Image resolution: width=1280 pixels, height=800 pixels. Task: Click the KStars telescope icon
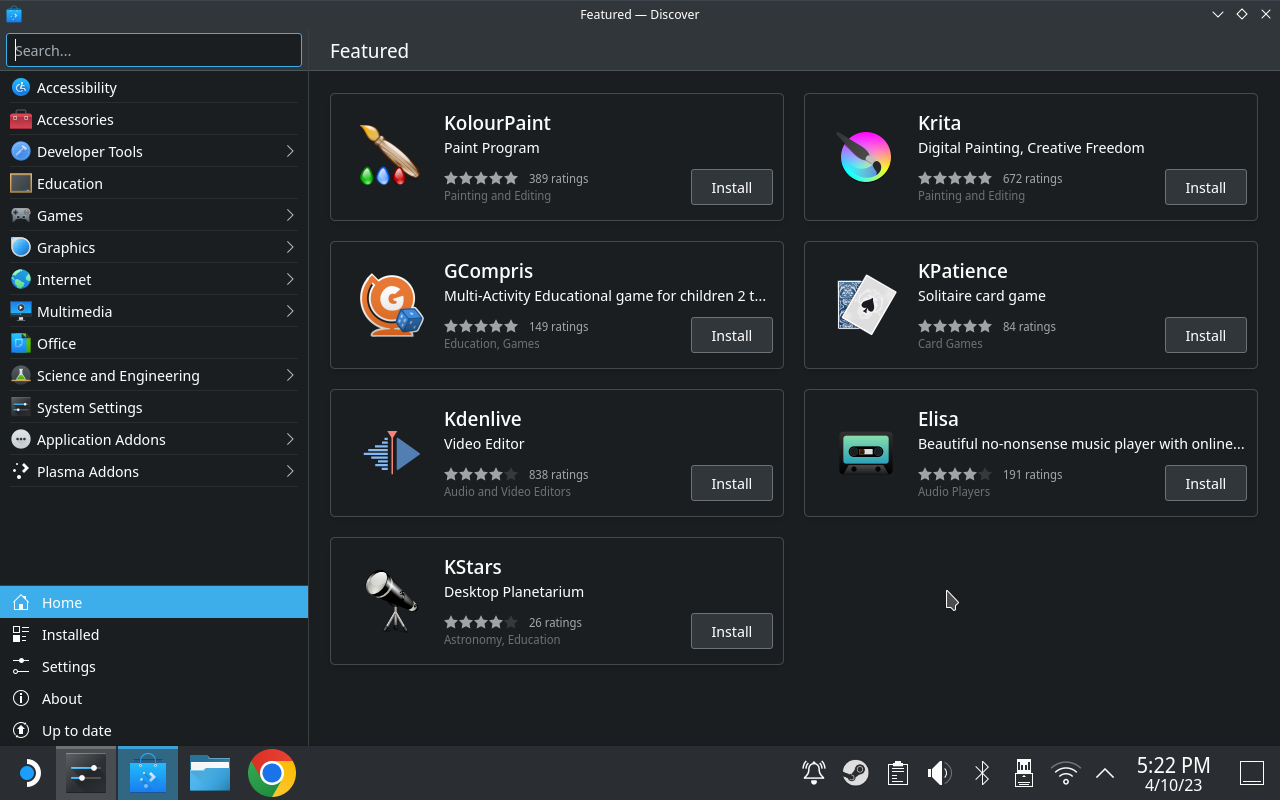tap(391, 600)
